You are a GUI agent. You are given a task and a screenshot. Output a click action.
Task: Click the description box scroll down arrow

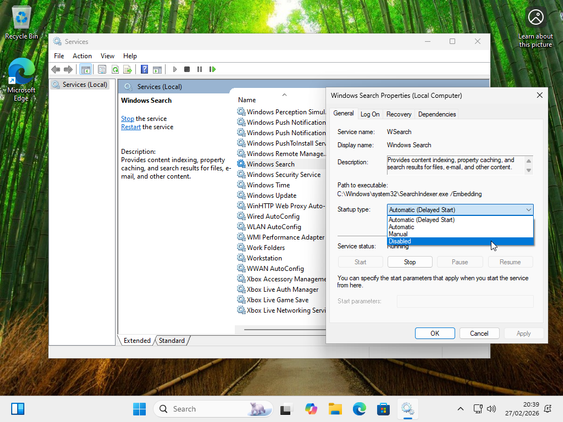click(529, 171)
